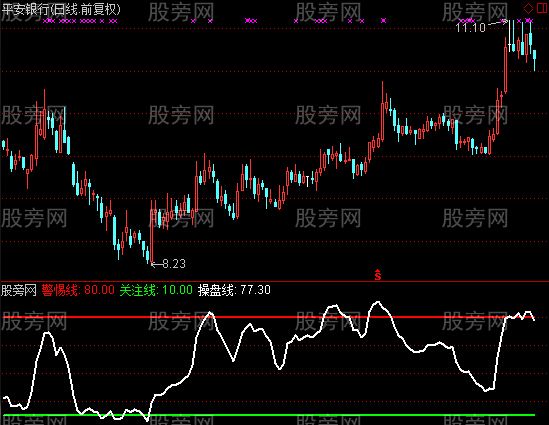The height and width of the screenshot is (425, 549).
Task: Click the red diamond icon at top right
Action: click(528, 8)
